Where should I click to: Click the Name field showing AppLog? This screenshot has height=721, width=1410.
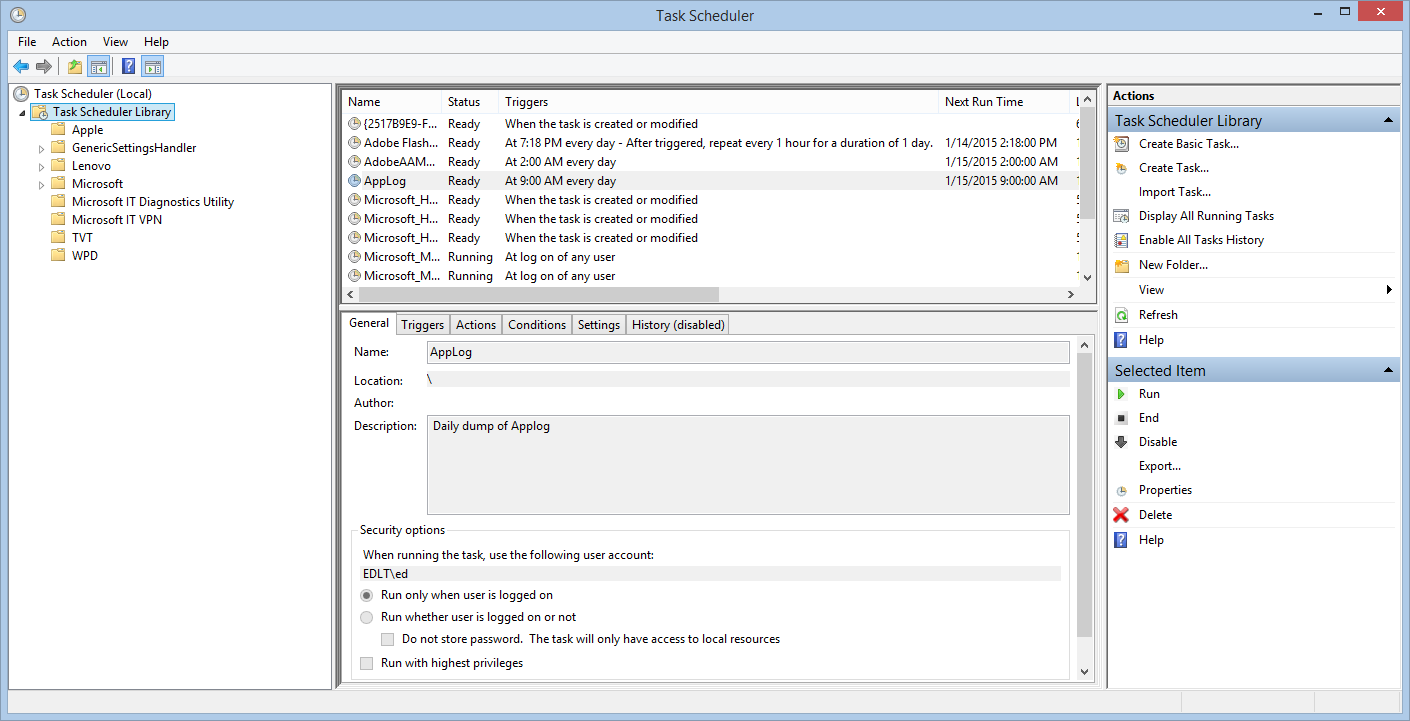(x=748, y=352)
